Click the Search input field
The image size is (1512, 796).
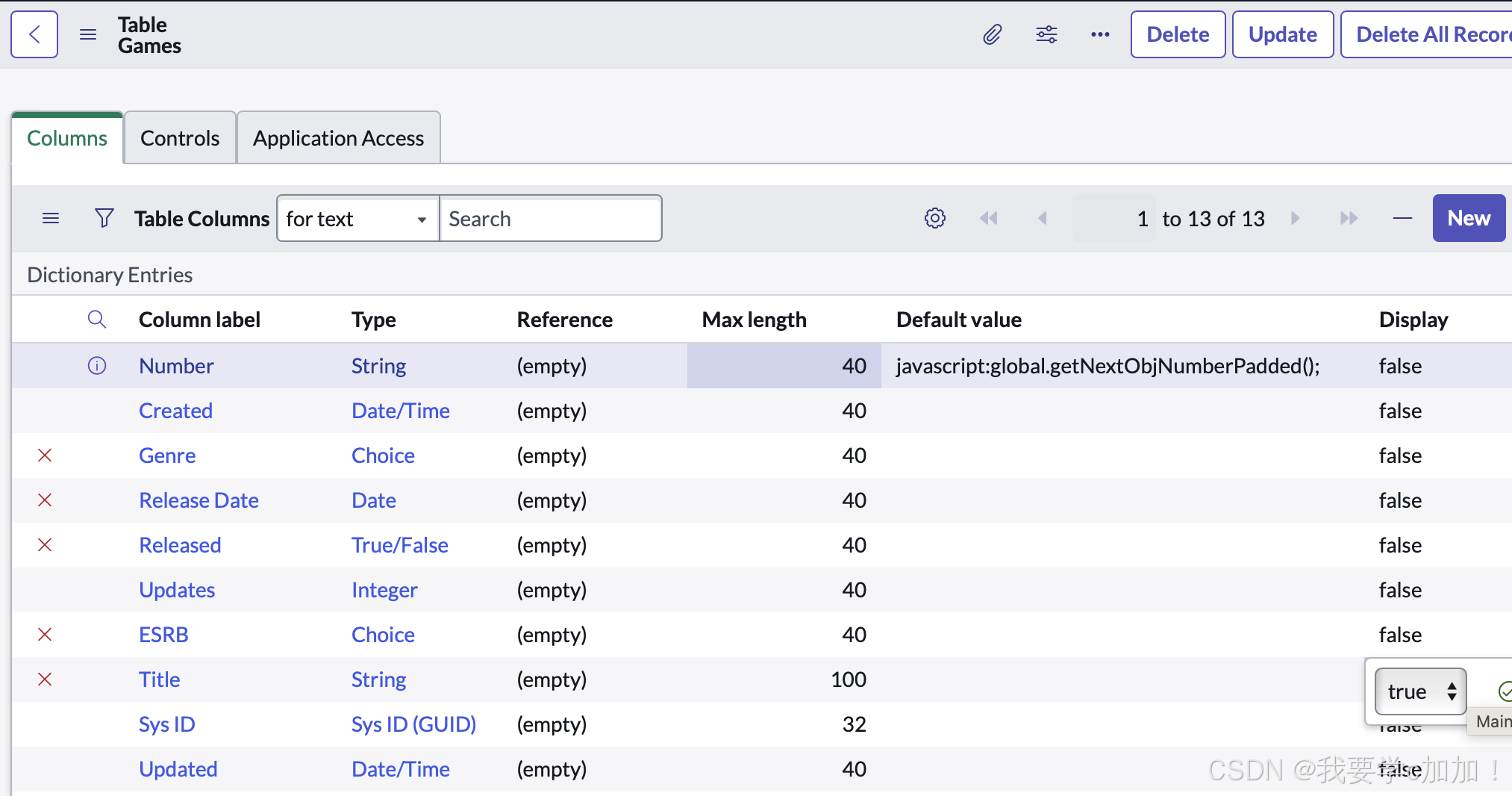pos(550,218)
